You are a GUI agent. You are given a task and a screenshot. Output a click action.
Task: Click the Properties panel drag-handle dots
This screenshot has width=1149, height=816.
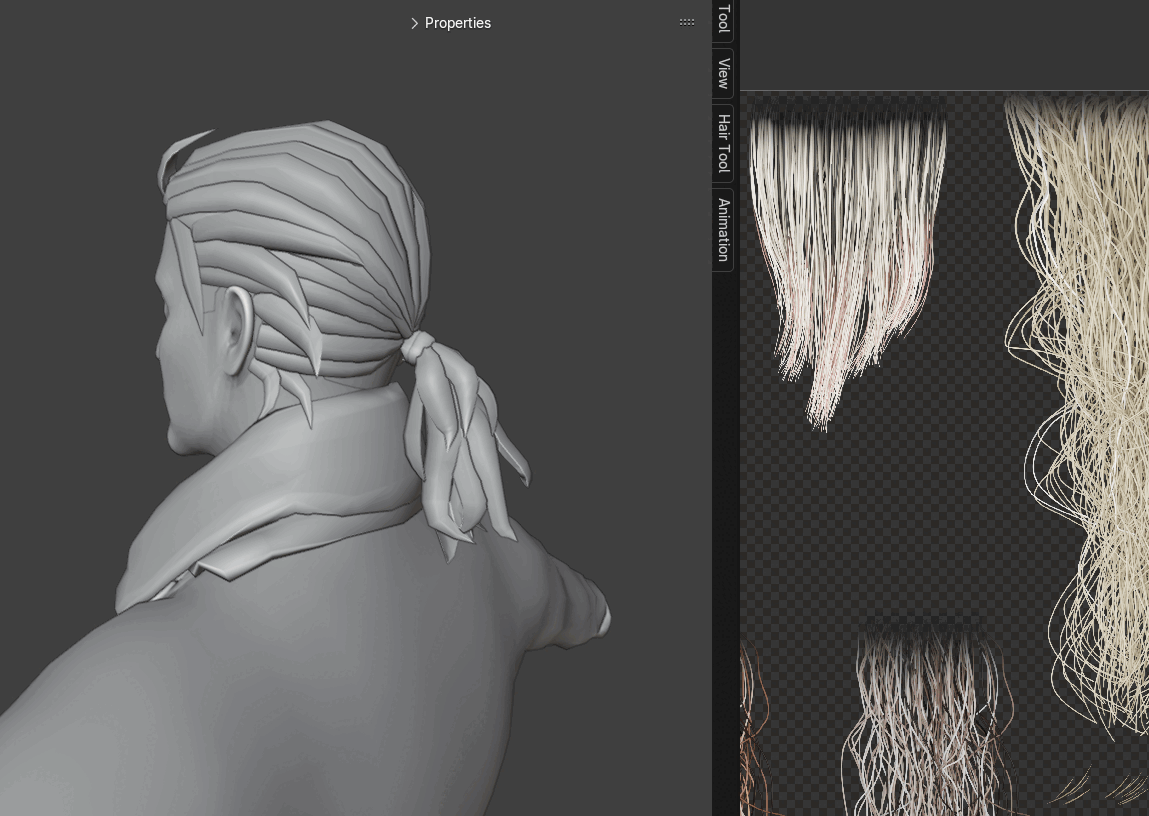(x=687, y=22)
